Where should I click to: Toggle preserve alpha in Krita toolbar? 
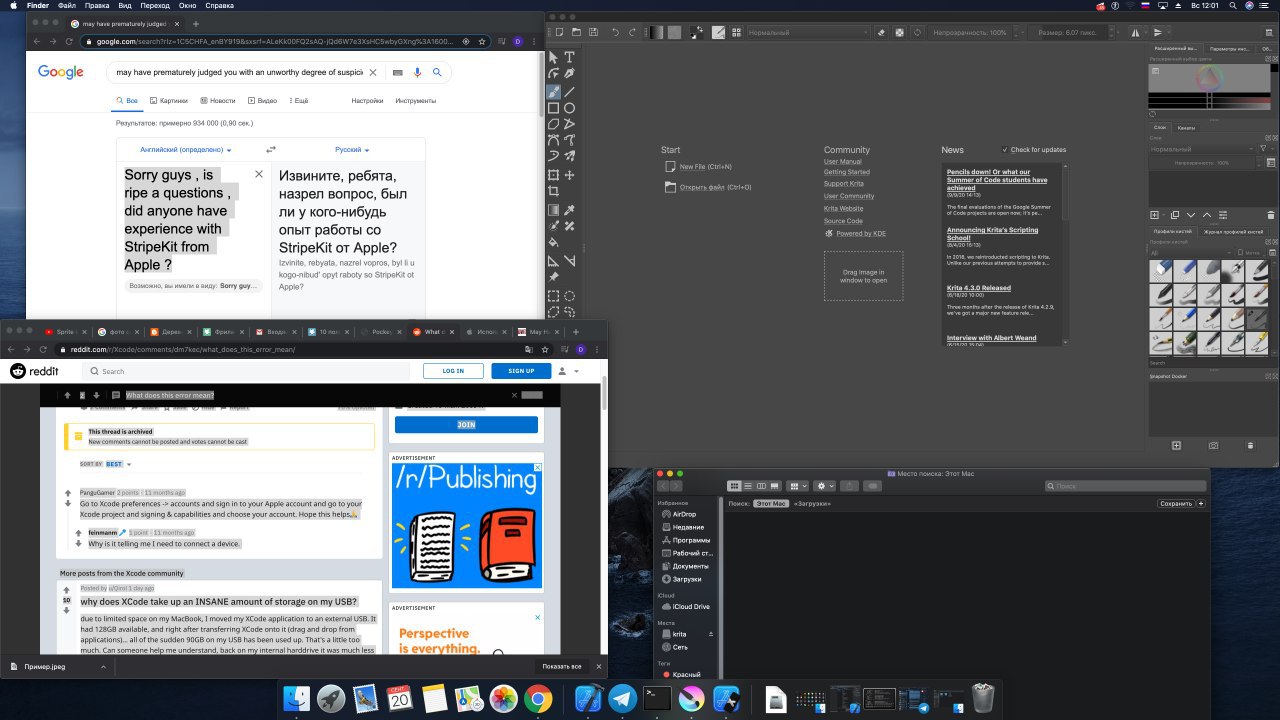tap(899, 32)
